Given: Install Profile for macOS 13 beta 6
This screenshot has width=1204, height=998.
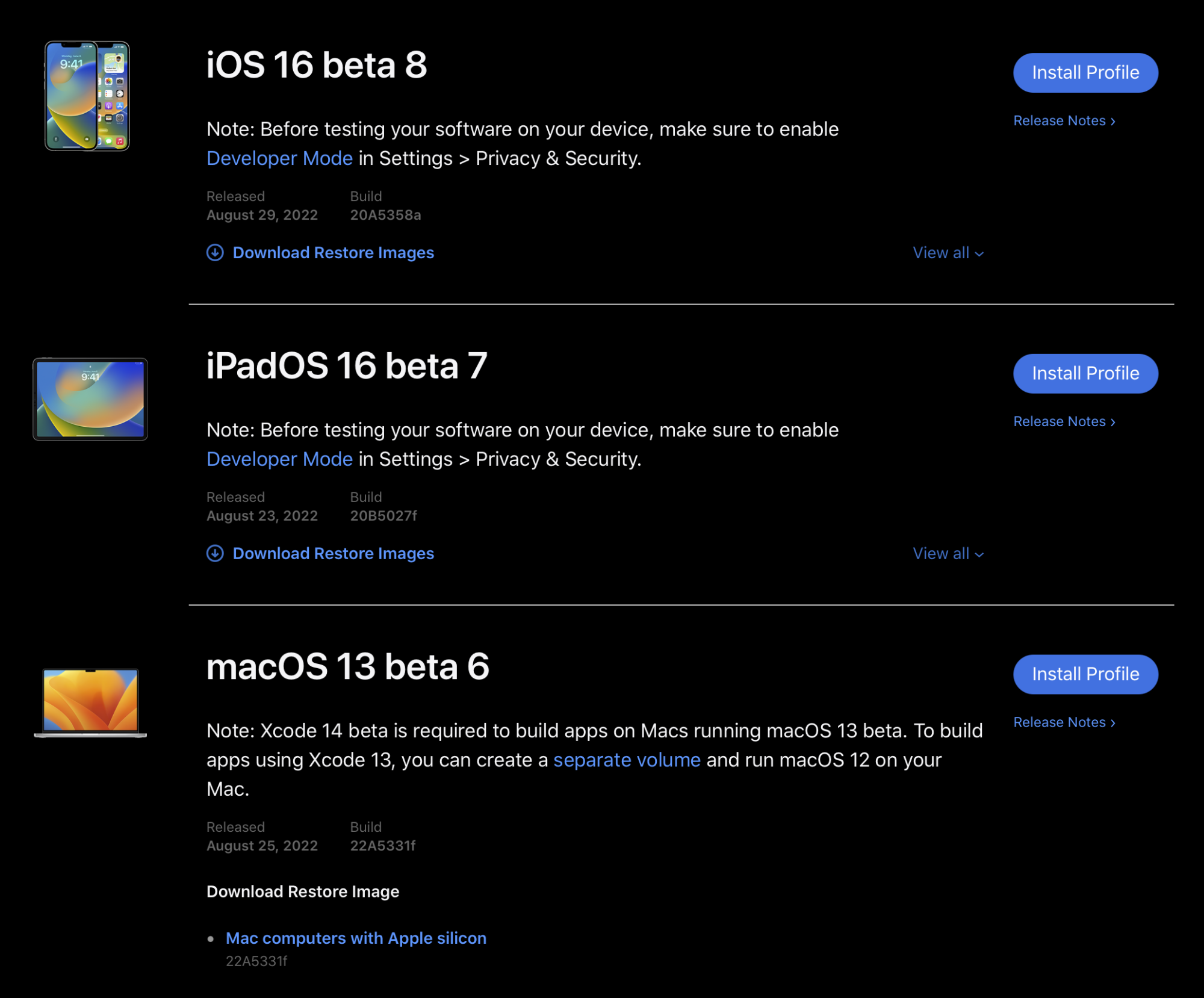Looking at the screenshot, I should click(1085, 674).
